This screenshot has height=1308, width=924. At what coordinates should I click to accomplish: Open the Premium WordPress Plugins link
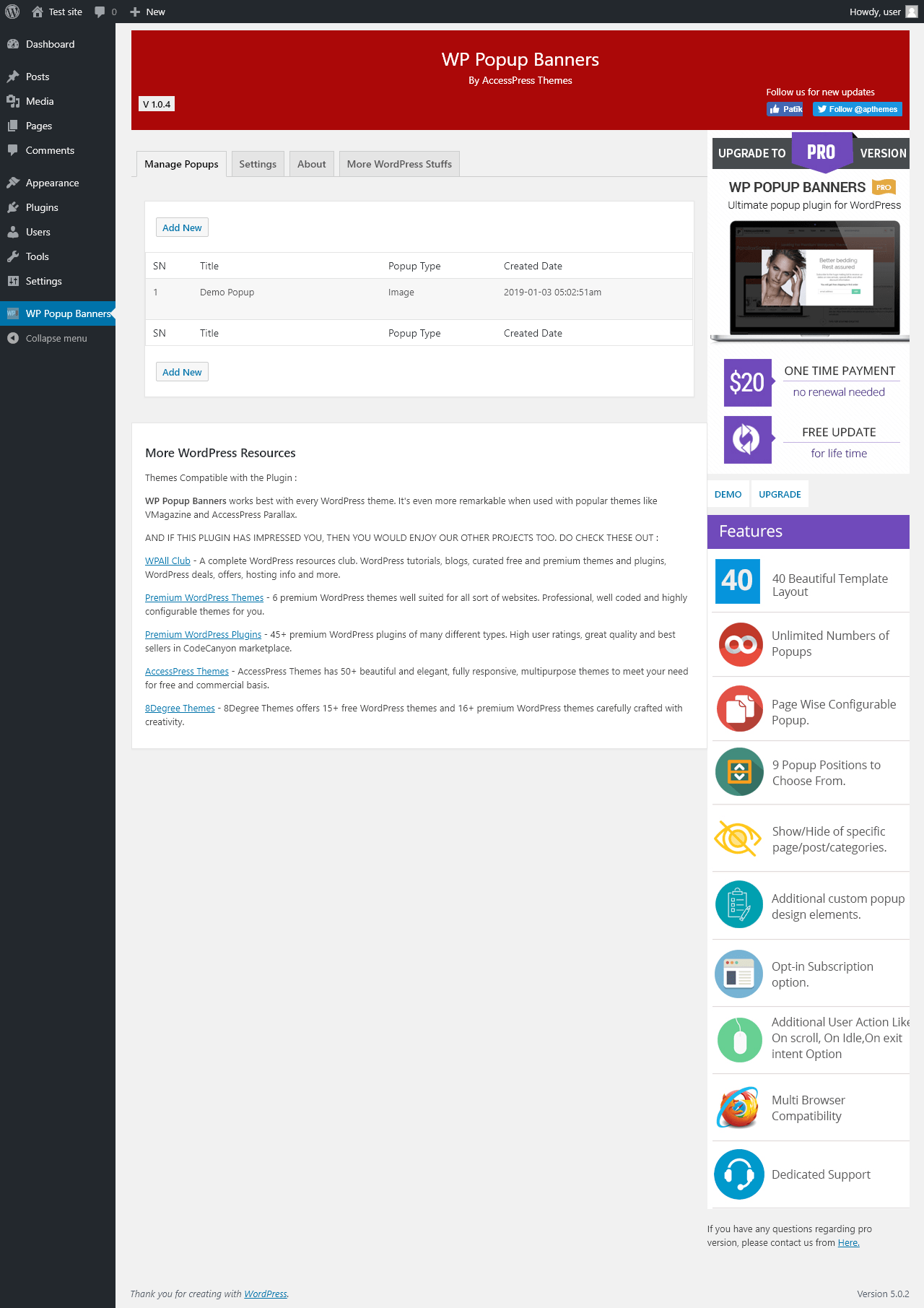click(203, 634)
